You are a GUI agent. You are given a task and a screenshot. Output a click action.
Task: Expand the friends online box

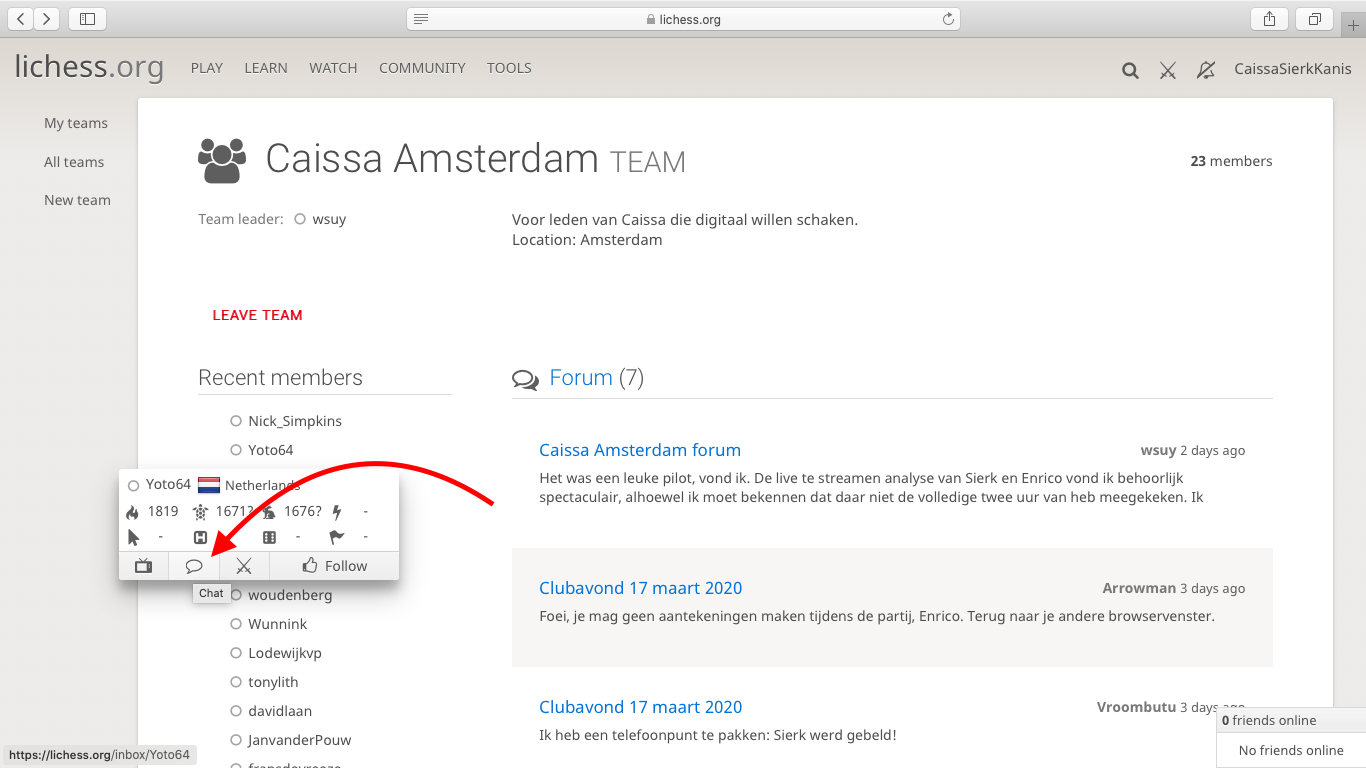(x=1291, y=720)
